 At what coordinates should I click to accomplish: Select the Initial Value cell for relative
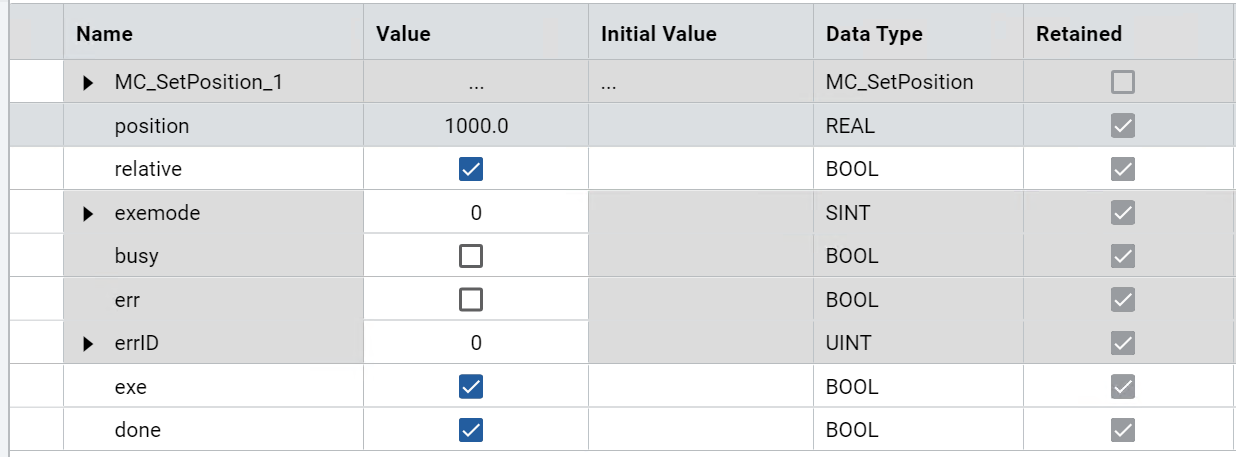(x=700, y=169)
